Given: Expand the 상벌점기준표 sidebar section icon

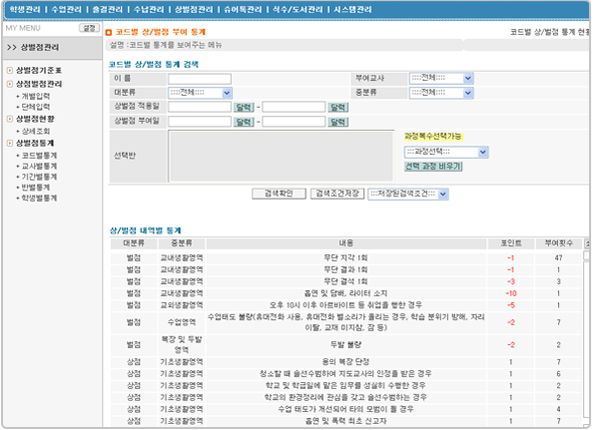Looking at the screenshot, I should [x=10, y=71].
